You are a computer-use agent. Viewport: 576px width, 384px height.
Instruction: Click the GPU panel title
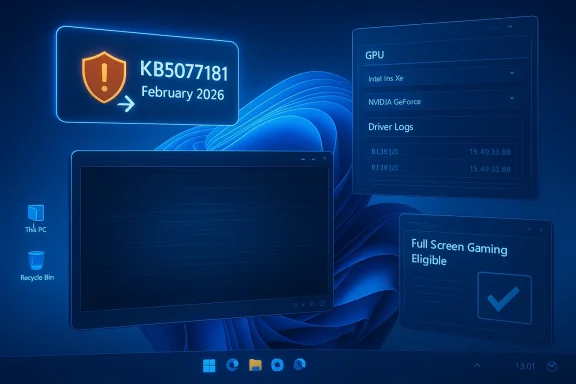click(x=374, y=55)
